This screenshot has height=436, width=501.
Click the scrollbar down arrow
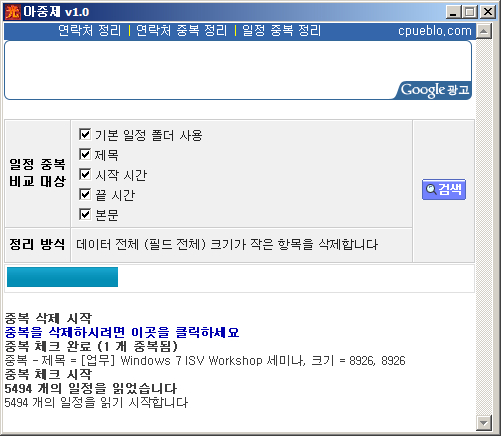tap(484, 423)
